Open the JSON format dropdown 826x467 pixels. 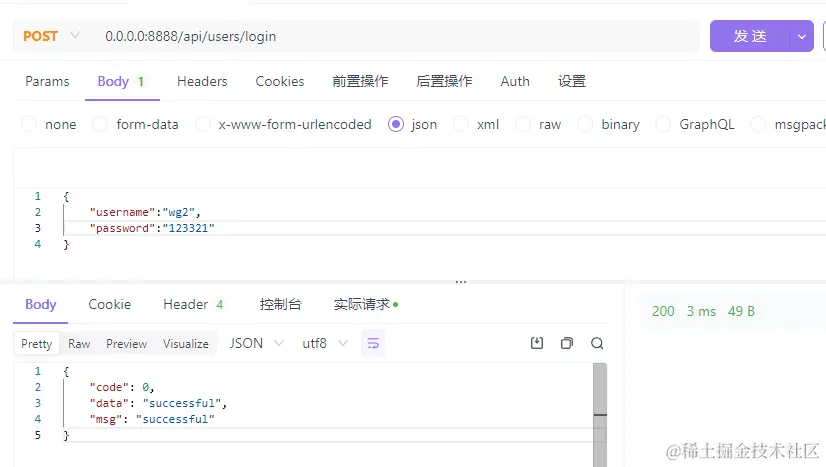click(x=257, y=343)
